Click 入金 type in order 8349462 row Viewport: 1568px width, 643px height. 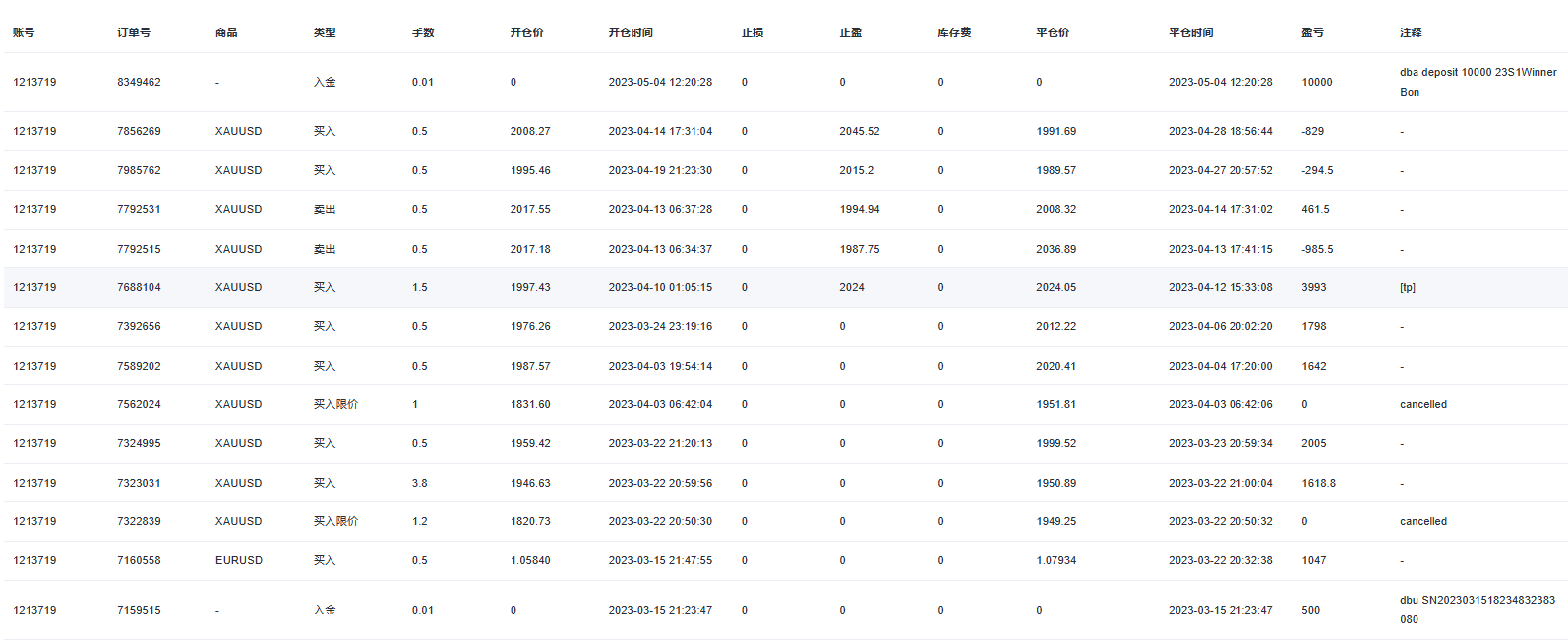click(x=325, y=82)
